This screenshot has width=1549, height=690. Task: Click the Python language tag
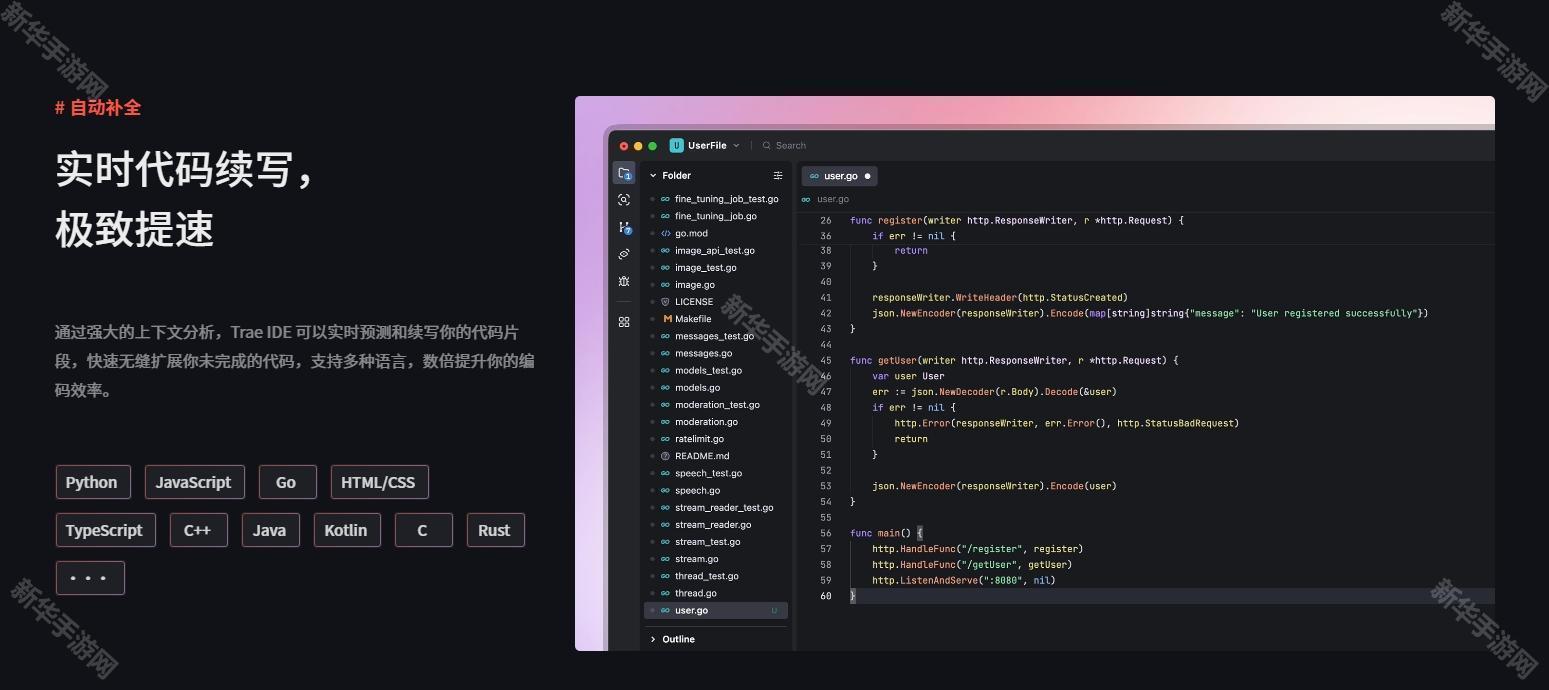[92, 482]
